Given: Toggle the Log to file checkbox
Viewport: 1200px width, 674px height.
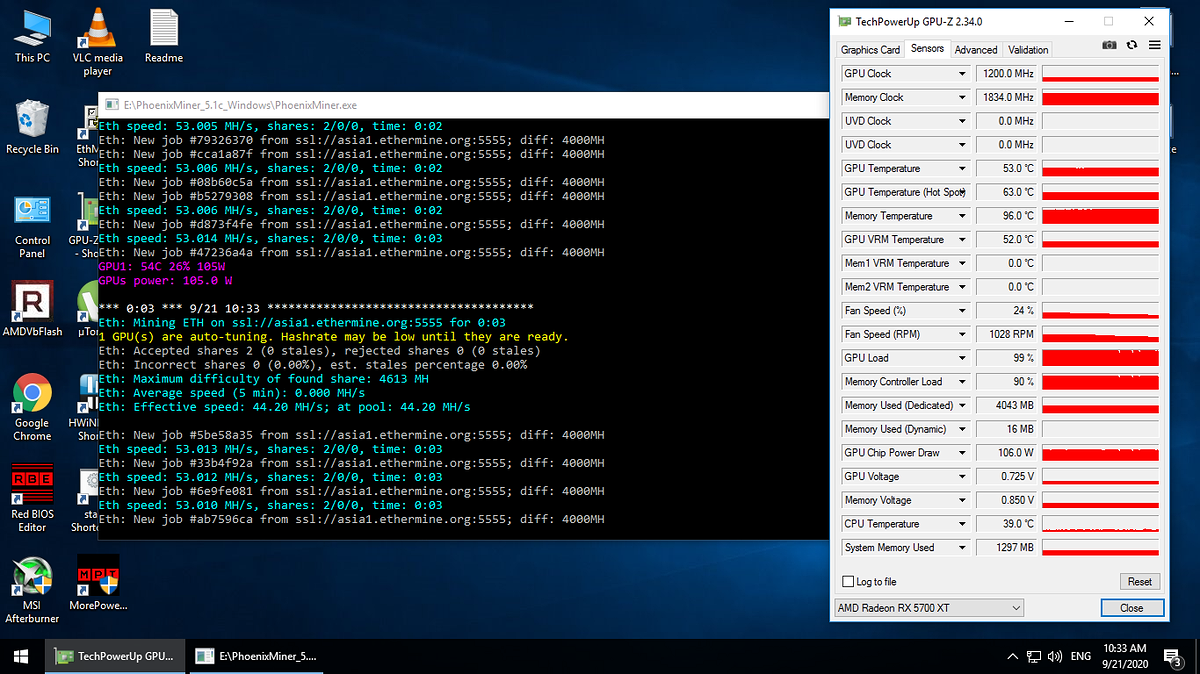Looking at the screenshot, I should pyautogui.click(x=849, y=582).
